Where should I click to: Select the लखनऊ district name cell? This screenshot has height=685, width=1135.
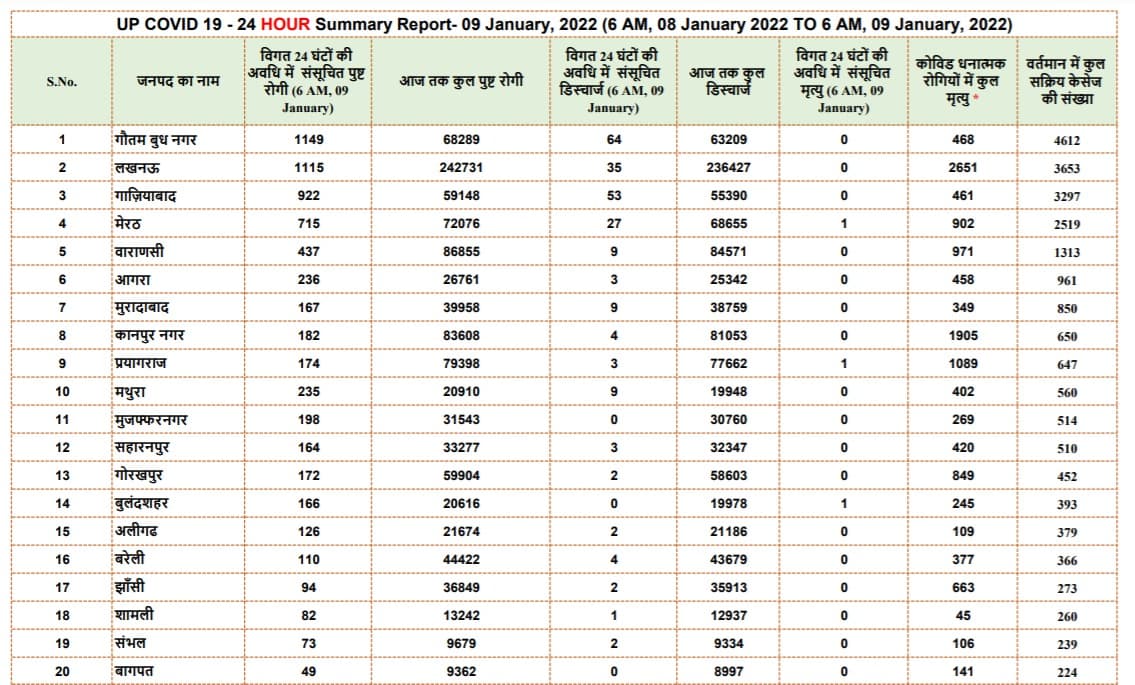tap(135, 168)
